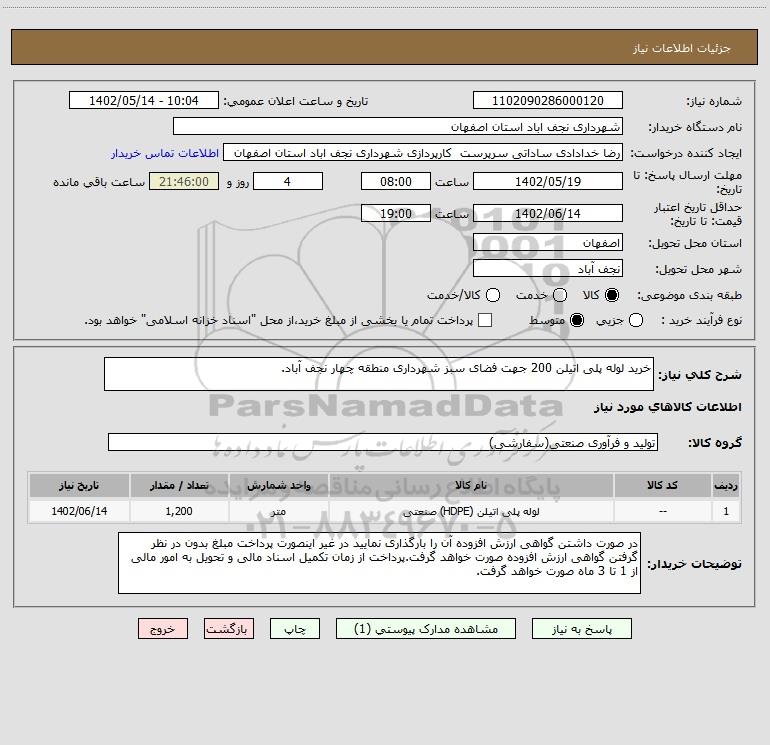The image size is (770, 745).
Task: Click the ردیف column header
Action: tap(726, 486)
